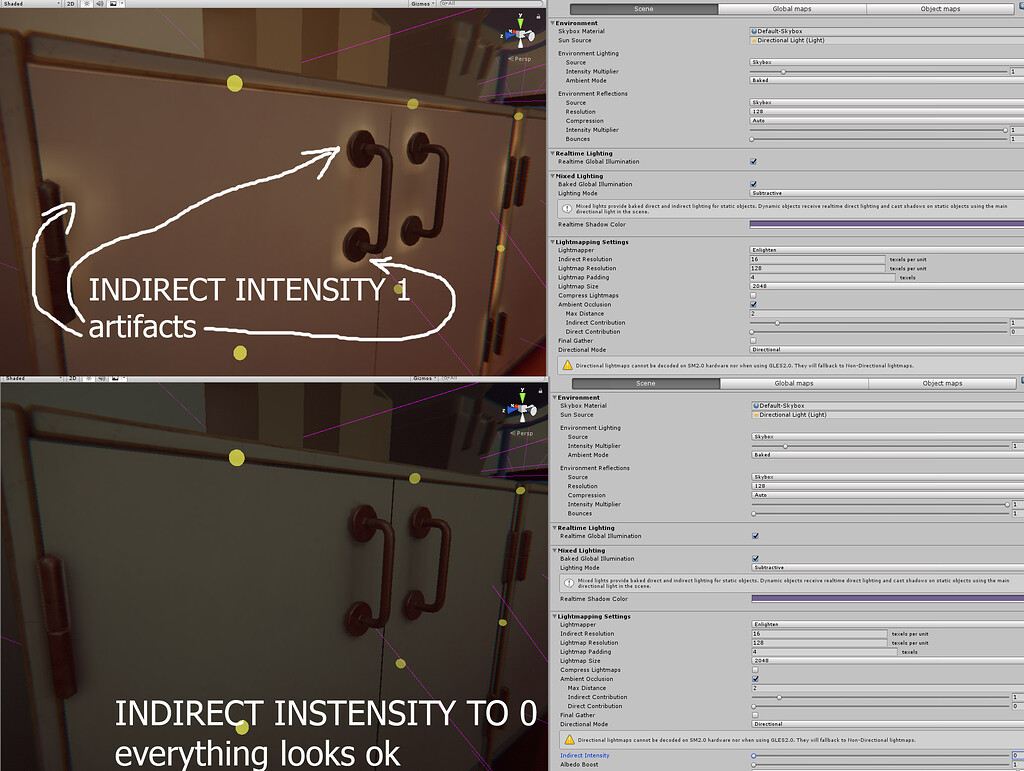Mute scene audio via the speaker icon
Screen dimensions: 1024x771
pyautogui.click(x=100, y=3)
